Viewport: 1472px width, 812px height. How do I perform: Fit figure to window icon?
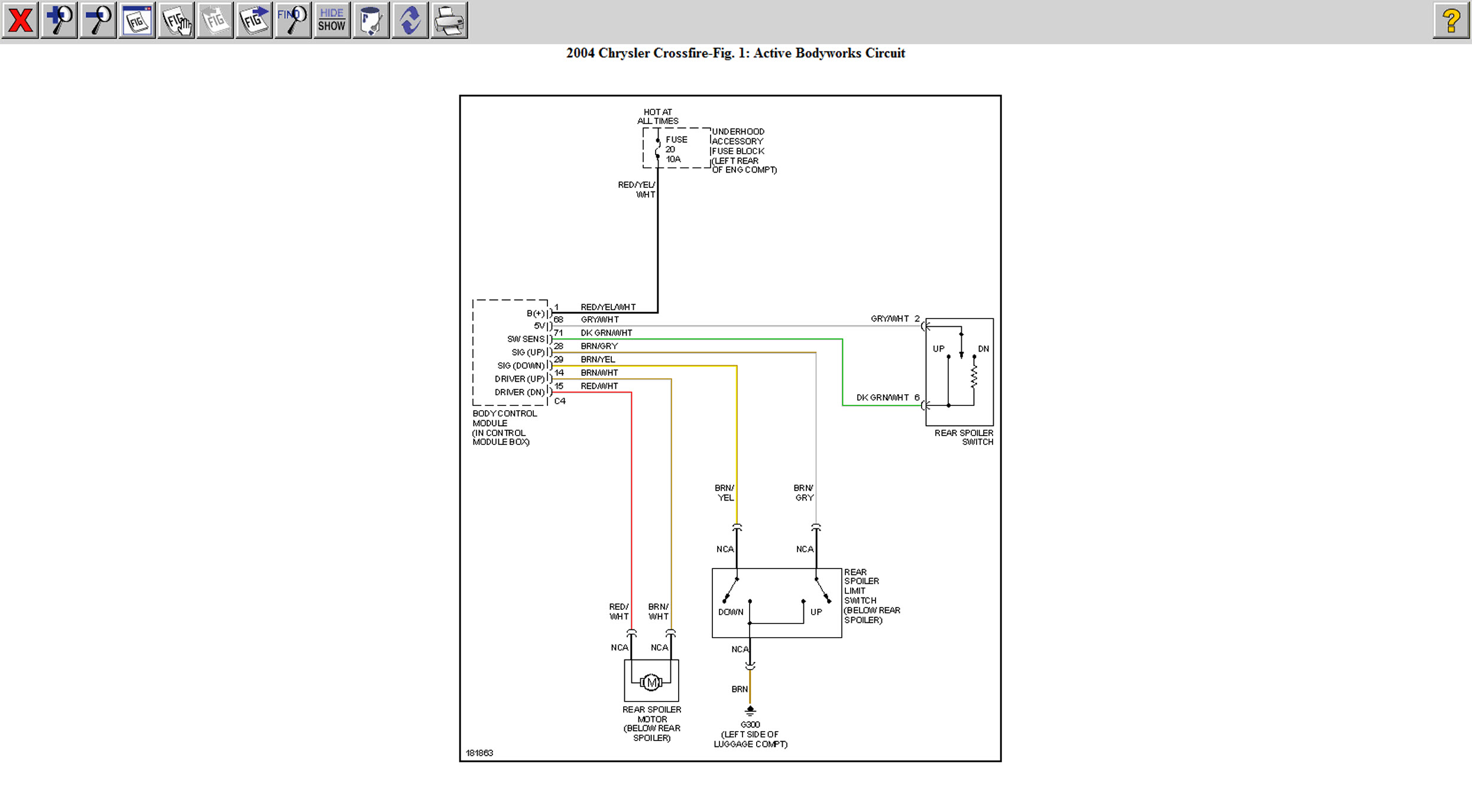click(x=137, y=21)
